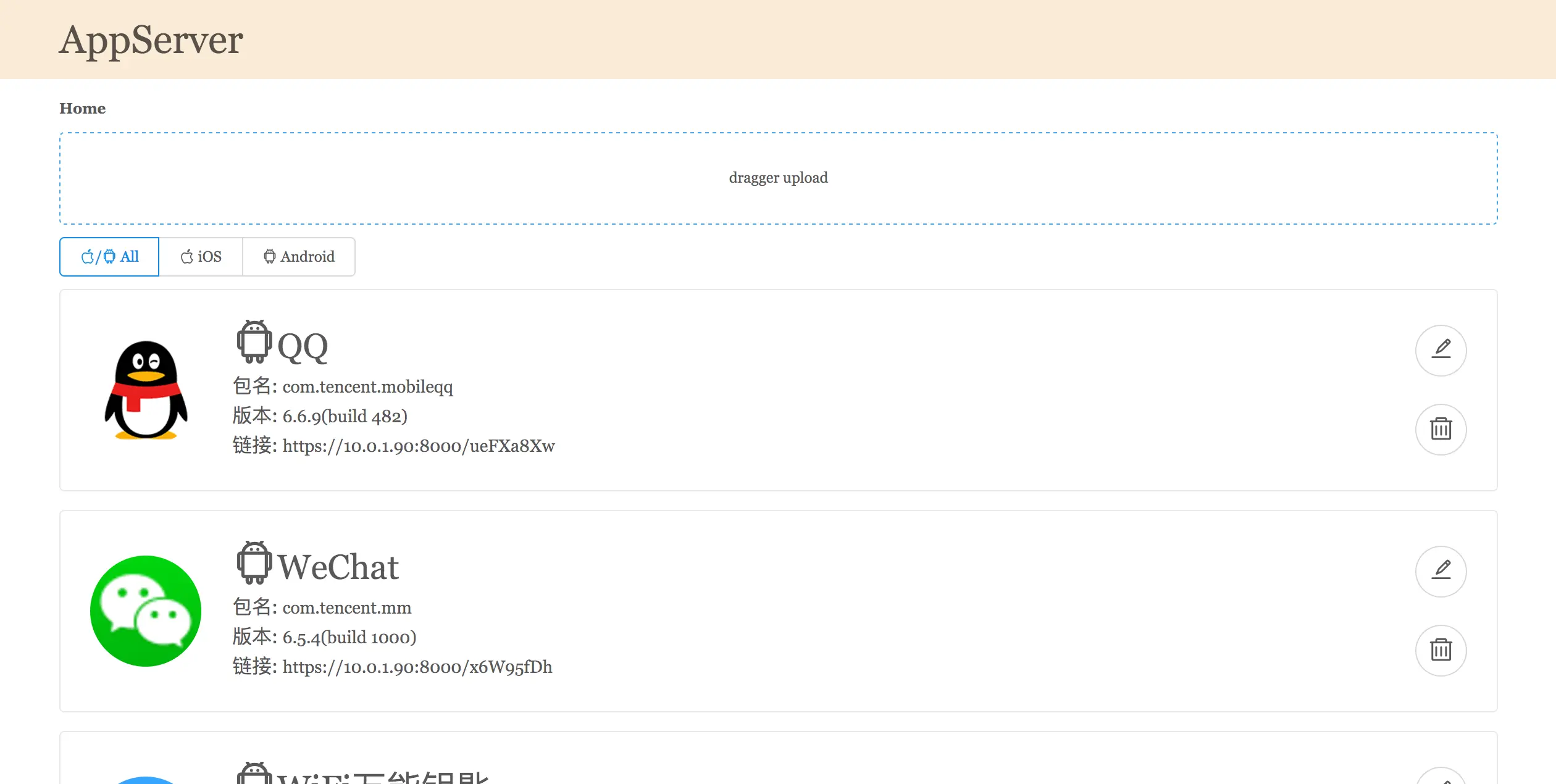
Task: Open the QQ app title
Action: click(303, 347)
